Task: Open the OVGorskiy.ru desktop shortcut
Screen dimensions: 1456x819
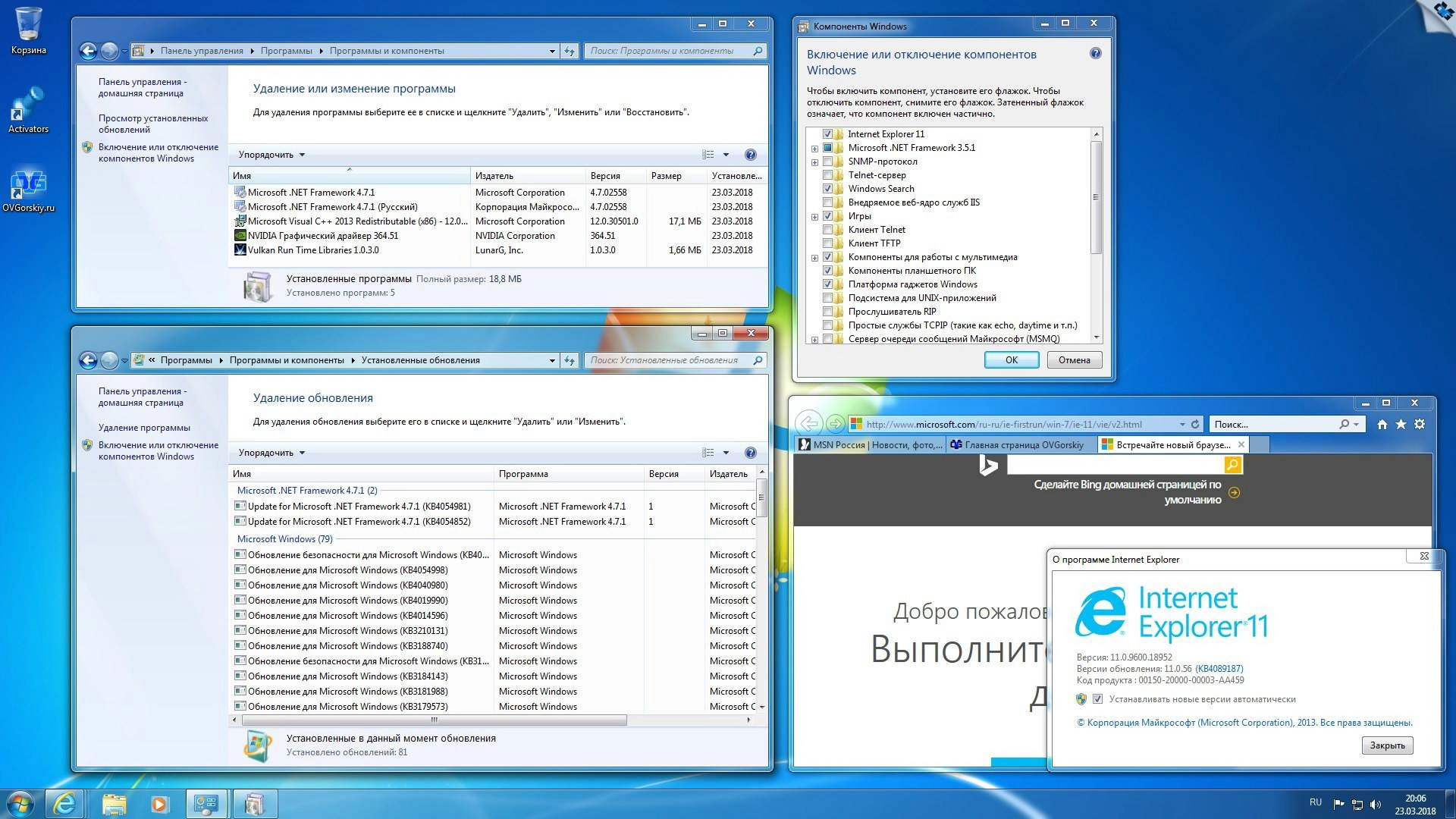Action: pyautogui.click(x=29, y=182)
